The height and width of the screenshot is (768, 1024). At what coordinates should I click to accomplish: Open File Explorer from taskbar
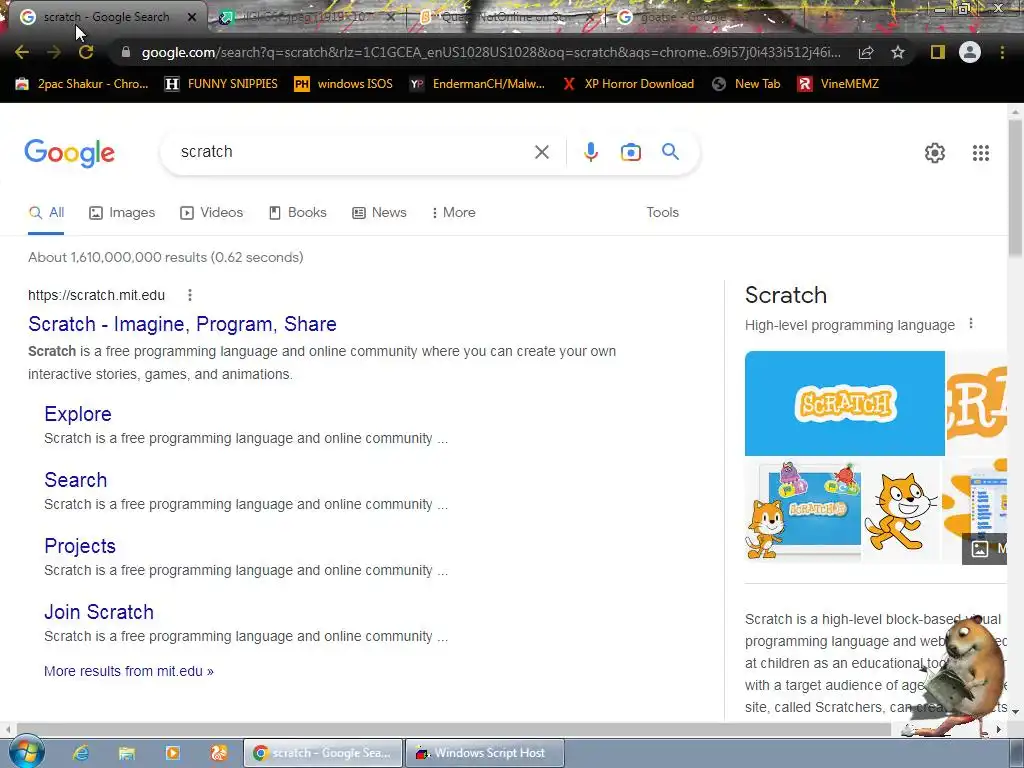(x=127, y=753)
